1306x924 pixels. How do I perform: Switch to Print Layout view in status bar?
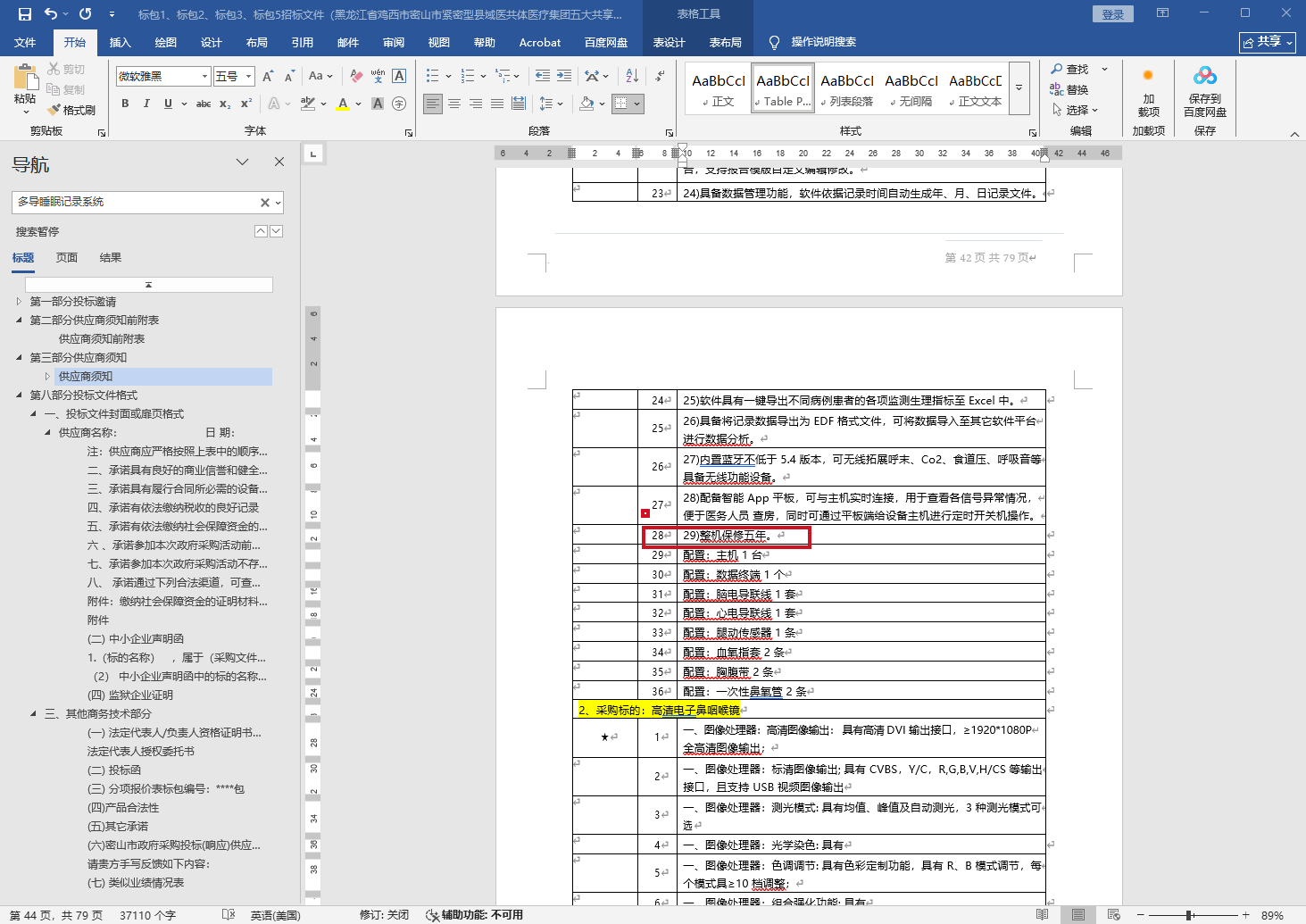pos(1078,915)
